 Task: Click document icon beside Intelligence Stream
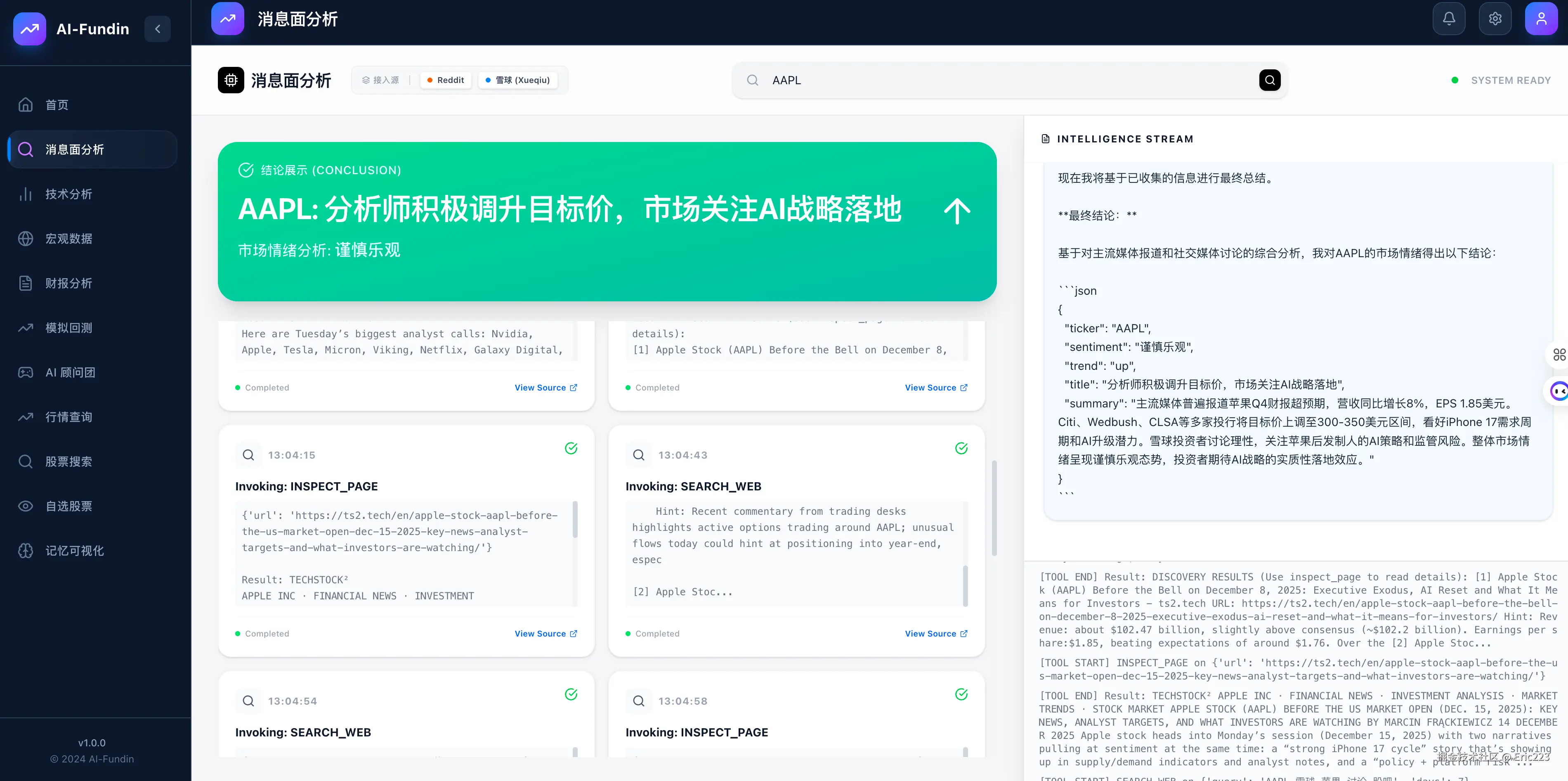[1045, 139]
